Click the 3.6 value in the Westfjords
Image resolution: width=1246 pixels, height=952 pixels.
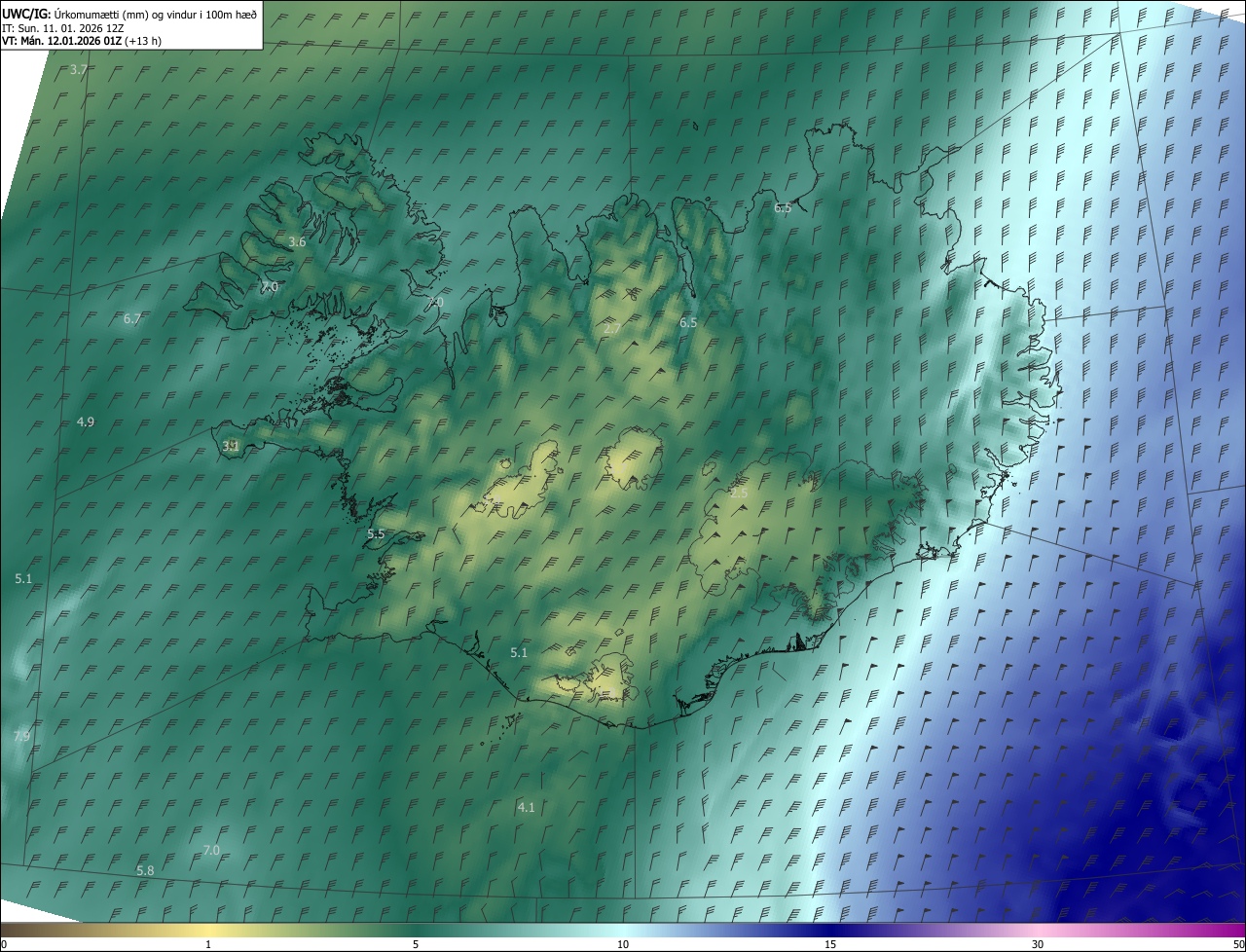coord(298,242)
